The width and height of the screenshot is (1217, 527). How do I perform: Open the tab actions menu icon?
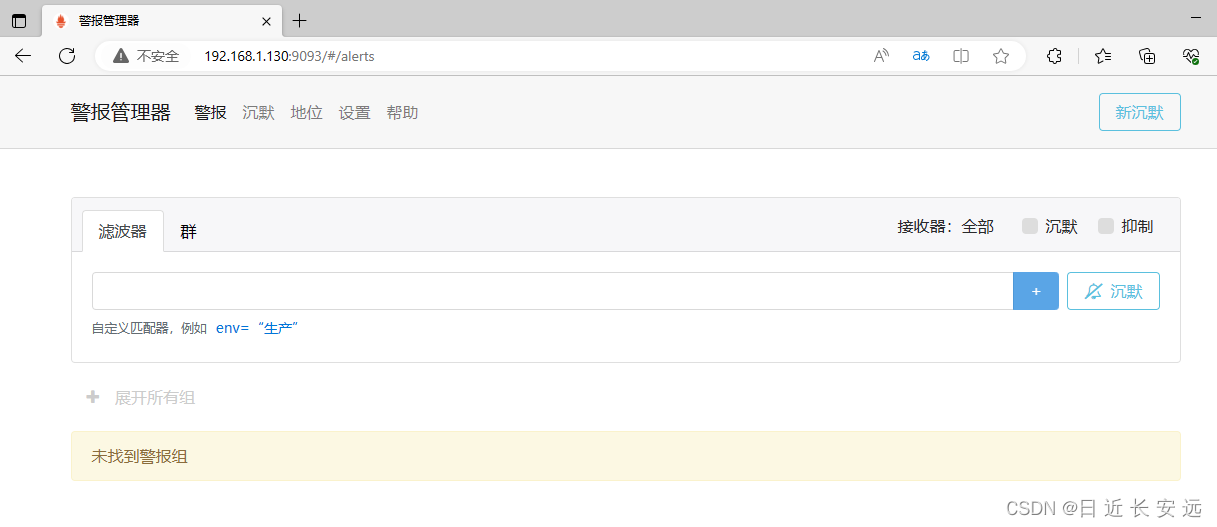19,20
